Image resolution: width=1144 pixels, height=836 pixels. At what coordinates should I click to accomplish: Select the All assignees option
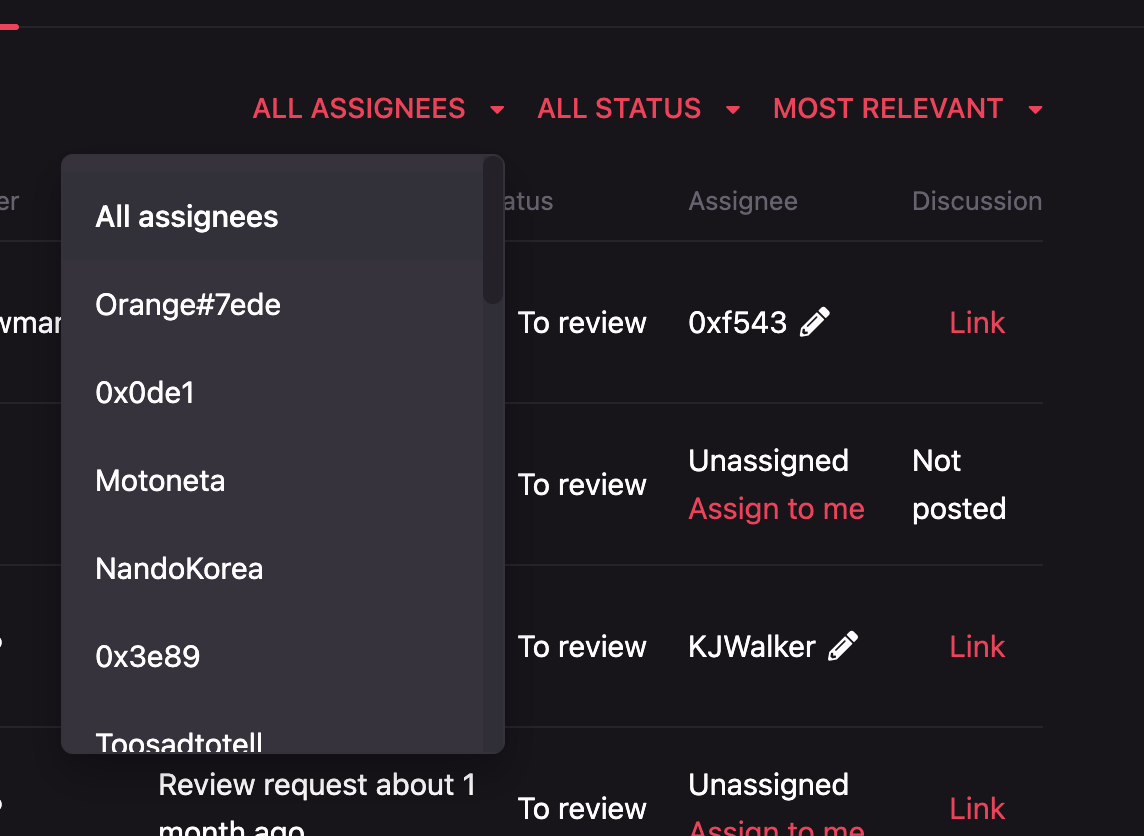pyautogui.click(x=186, y=217)
